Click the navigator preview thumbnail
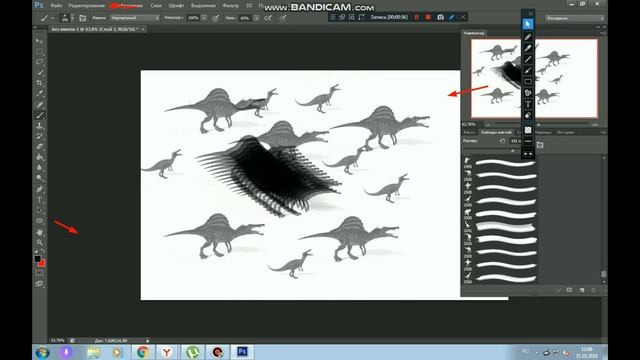This screenshot has height=360, width=640. click(534, 78)
